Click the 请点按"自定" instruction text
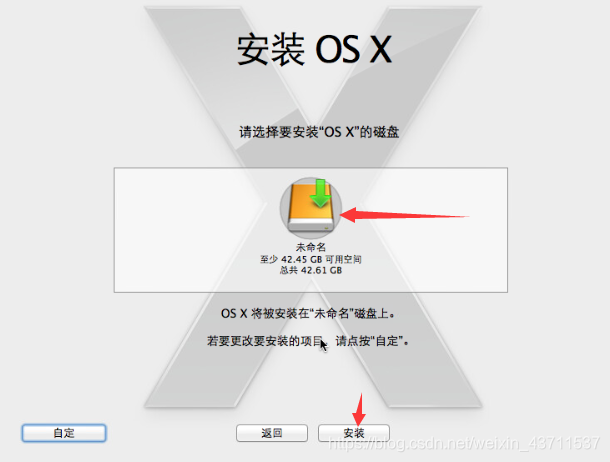Viewport: 610px width, 462px height. [372, 341]
